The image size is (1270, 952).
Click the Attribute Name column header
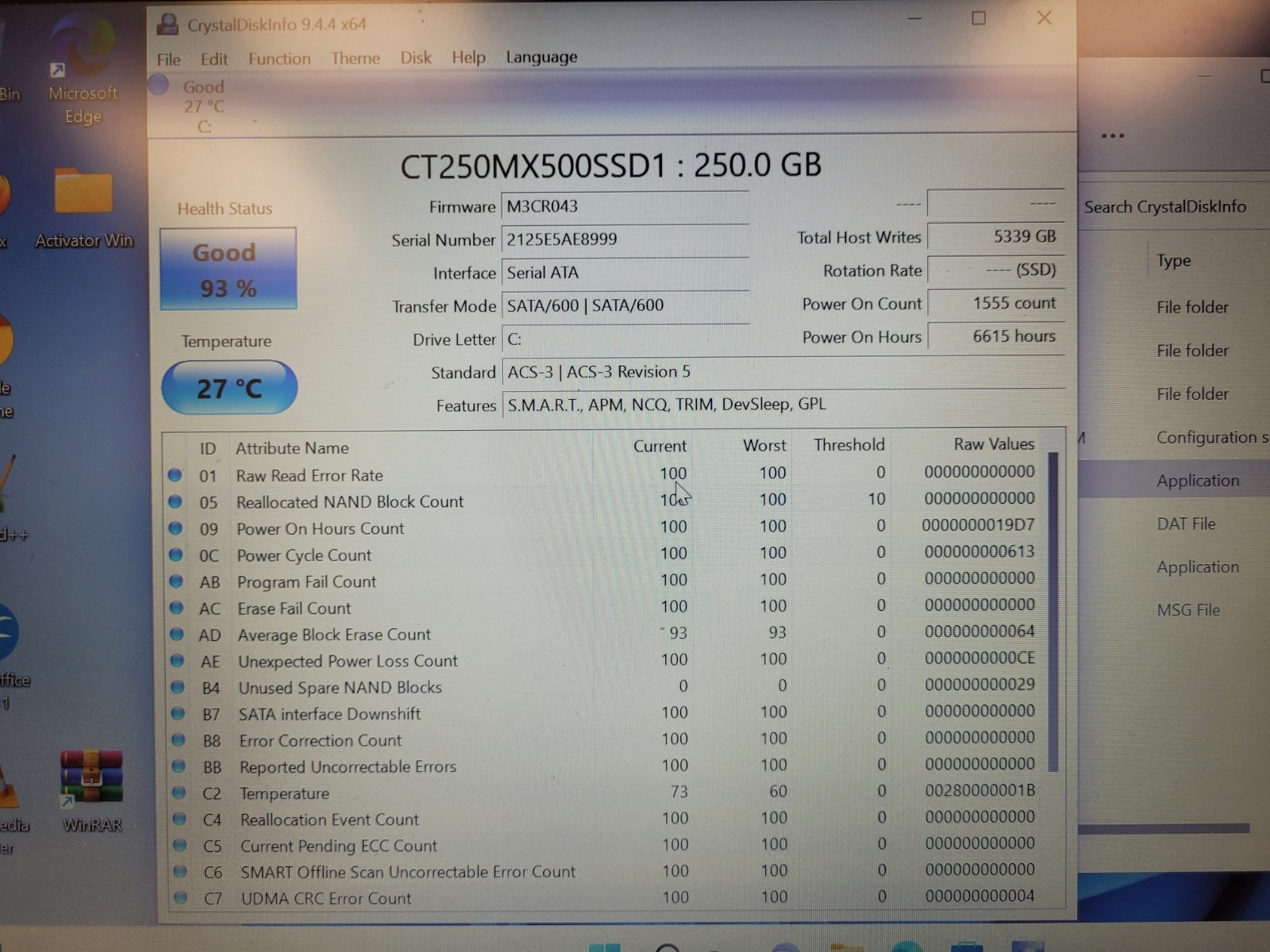click(292, 448)
